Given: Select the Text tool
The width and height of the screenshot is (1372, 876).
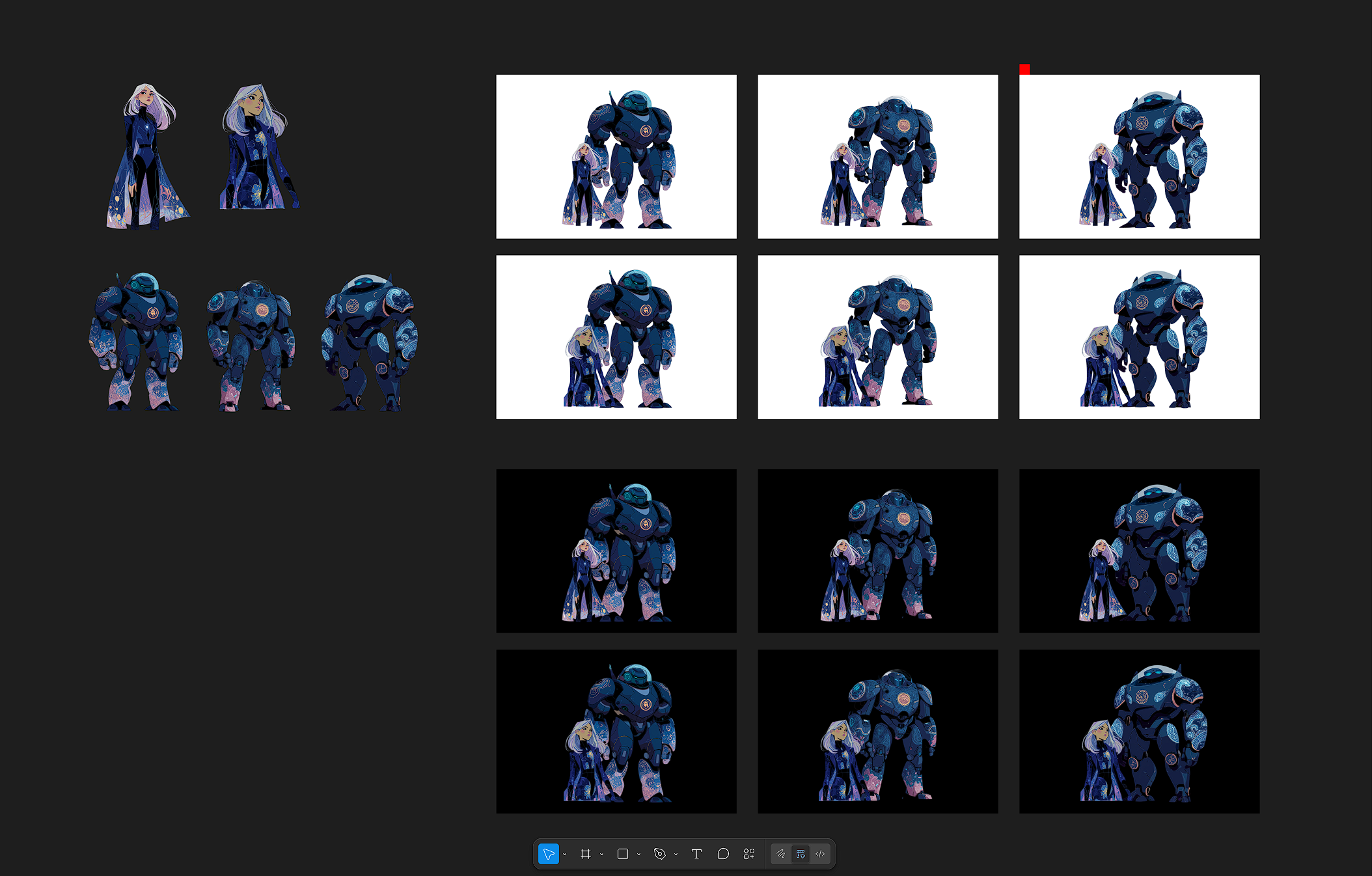Looking at the screenshot, I should [696, 854].
